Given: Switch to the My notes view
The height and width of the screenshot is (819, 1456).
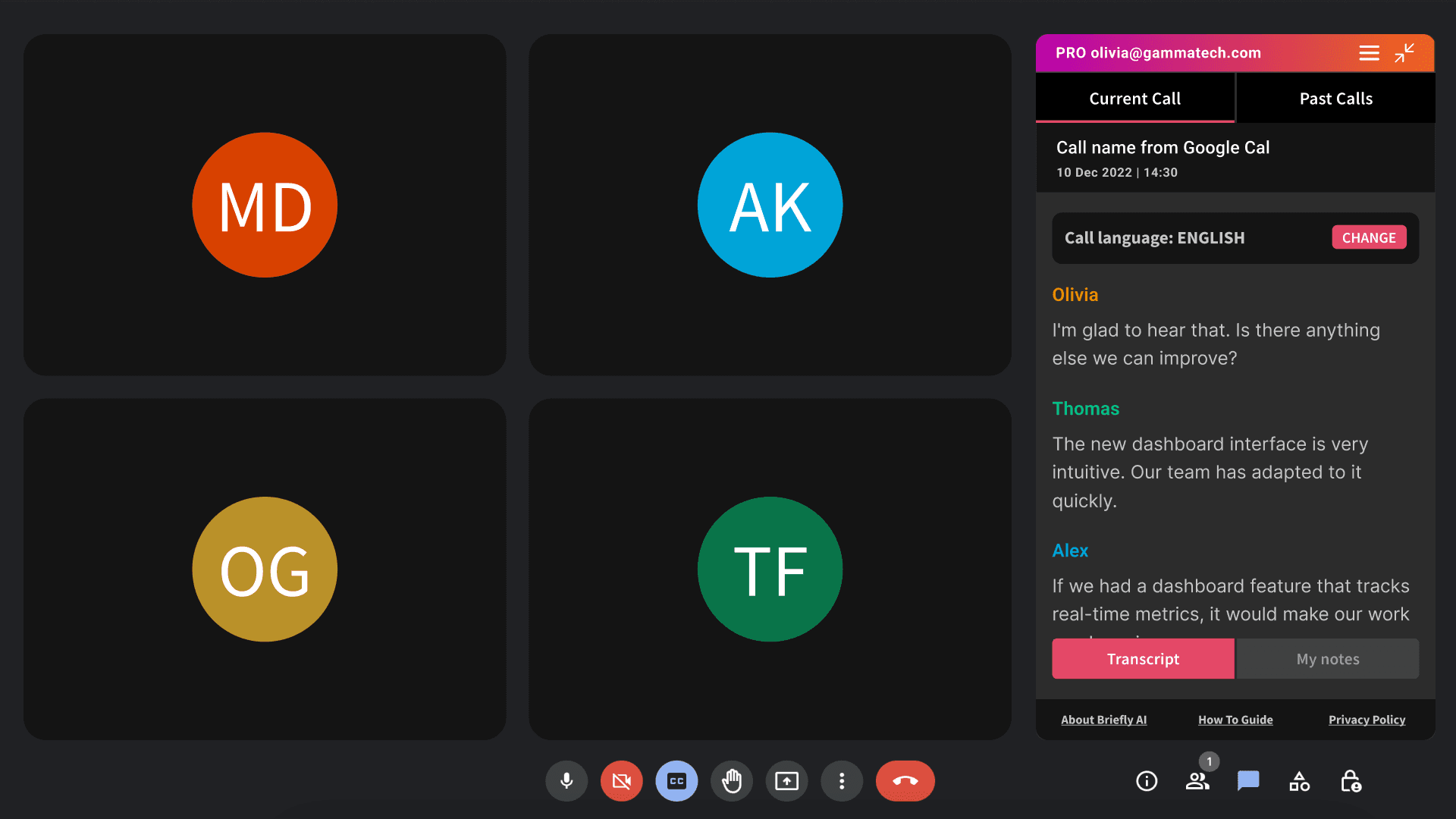Looking at the screenshot, I should 1327,659.
